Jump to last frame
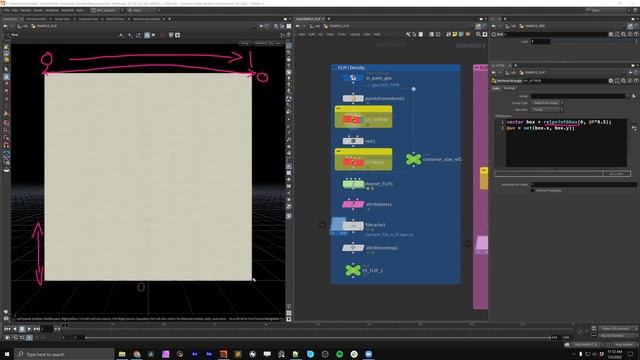This screenshot has width=640, height=360. [36, 329]
